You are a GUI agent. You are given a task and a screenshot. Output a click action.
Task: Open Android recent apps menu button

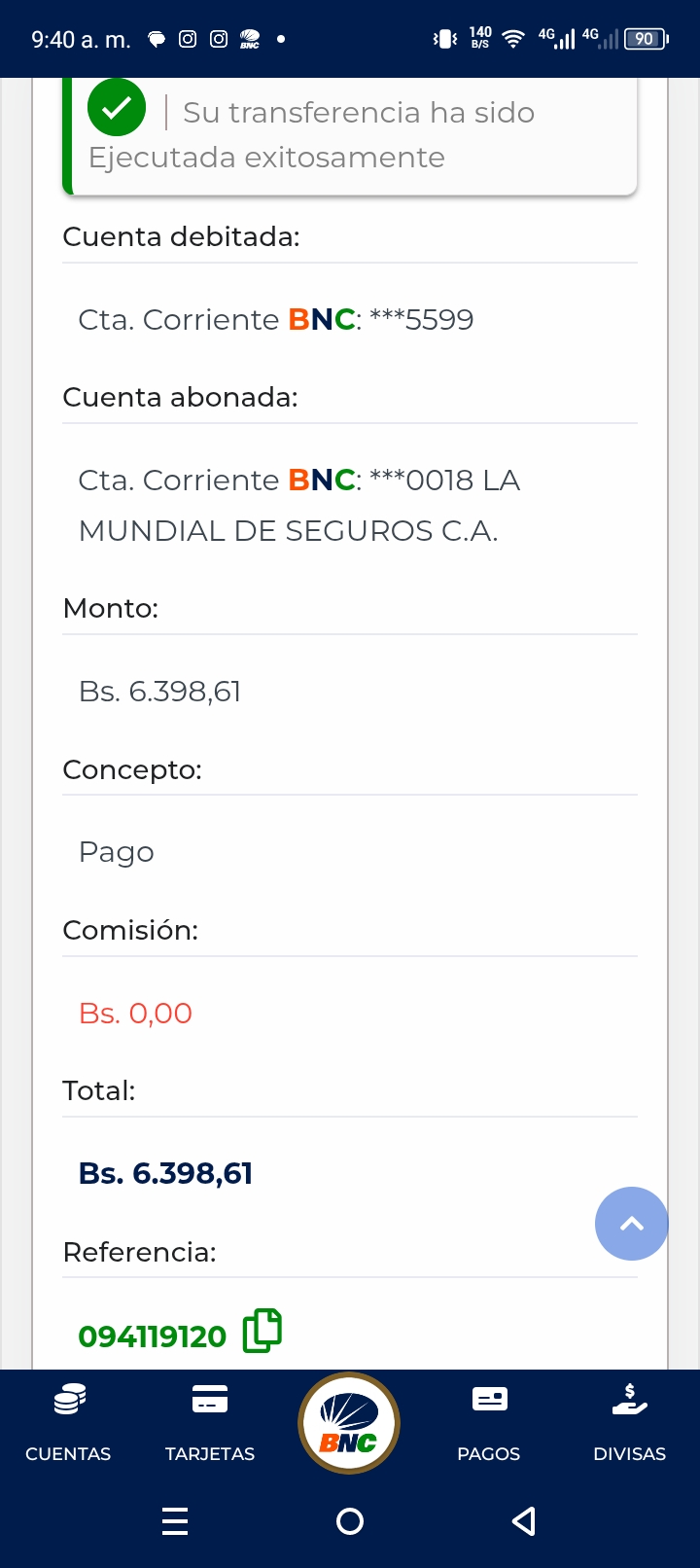click(175, 1520)
